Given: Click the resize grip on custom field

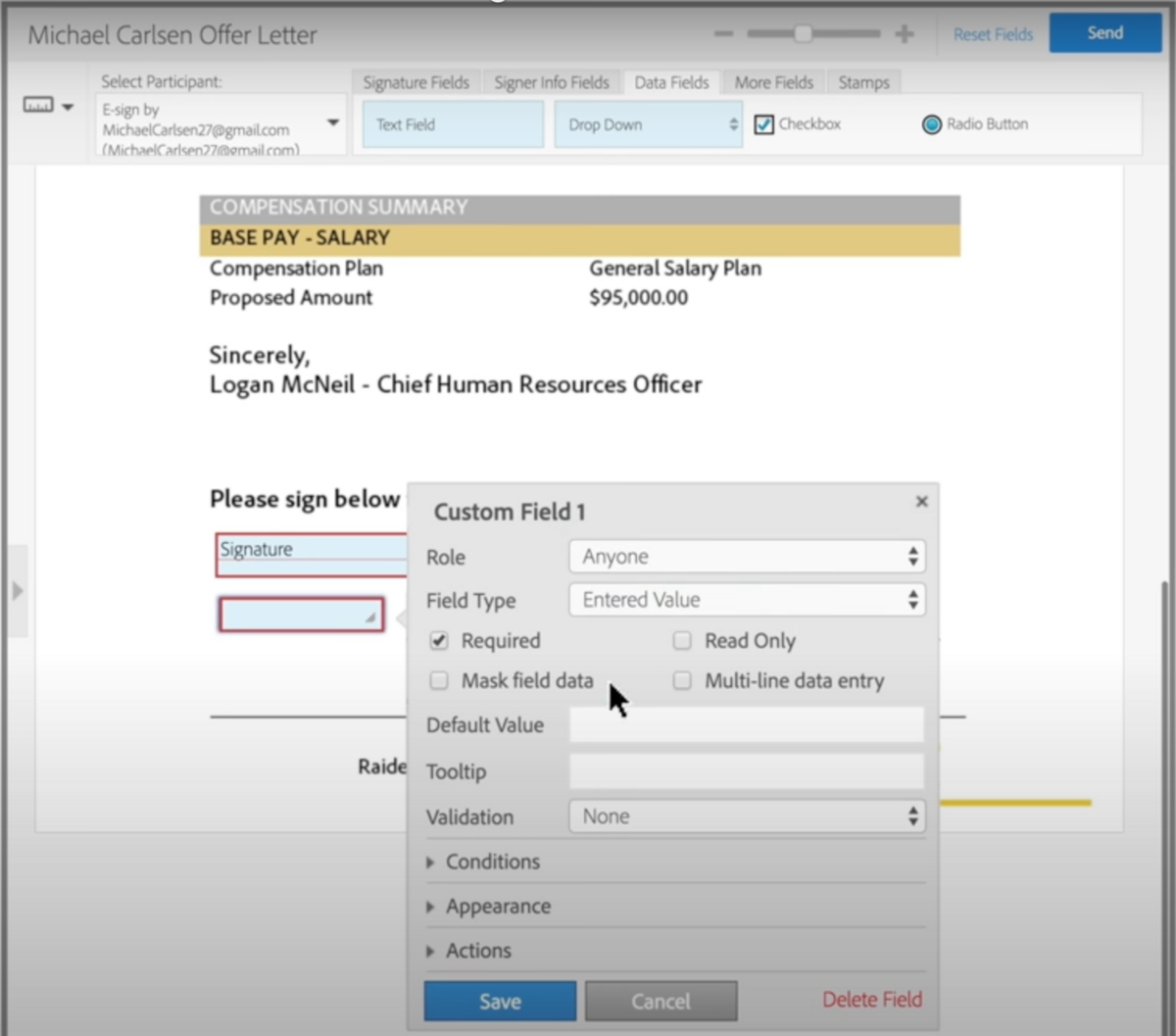Looking at the screenshot, I should click(371, 617).
